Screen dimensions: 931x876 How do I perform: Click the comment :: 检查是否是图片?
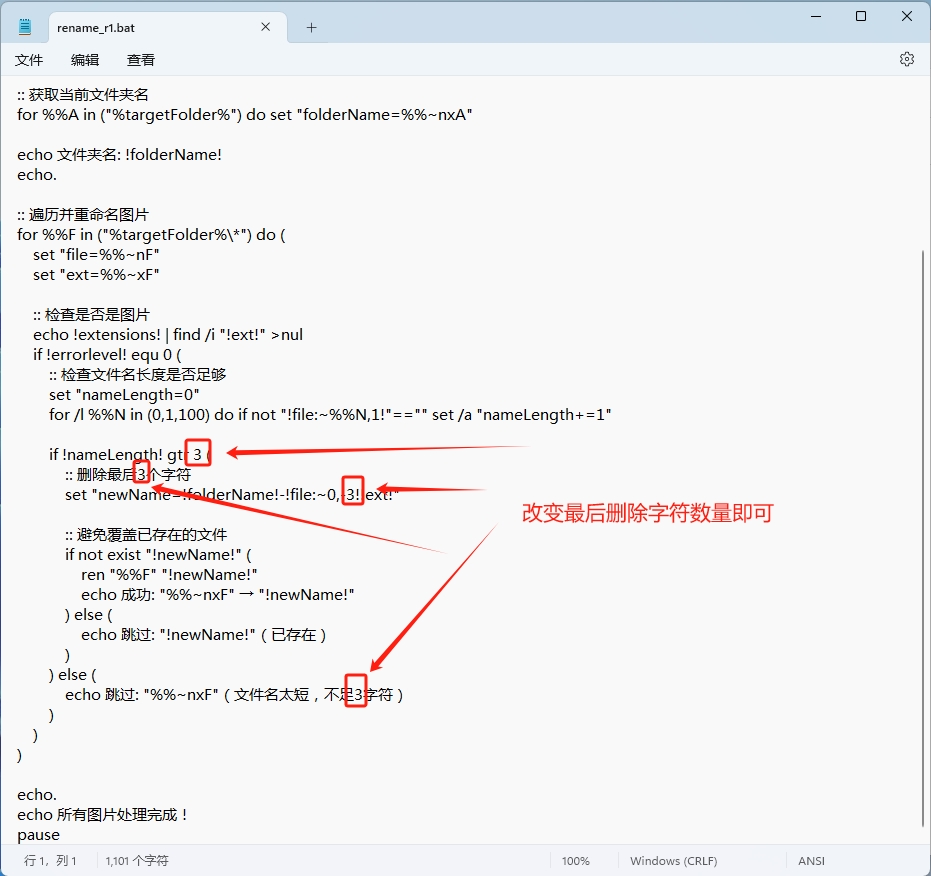(x=91, y=314)
